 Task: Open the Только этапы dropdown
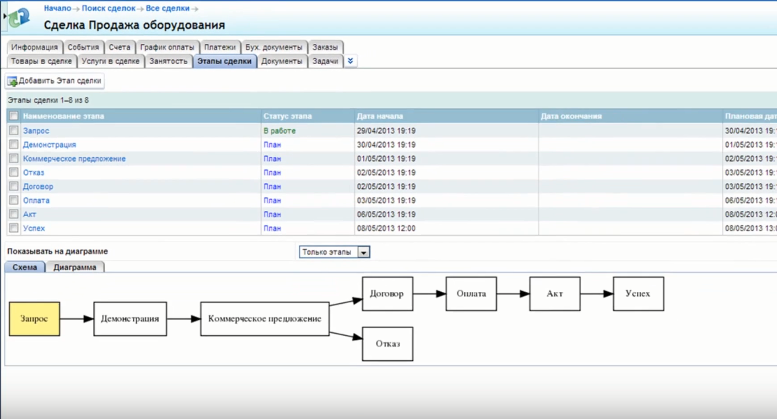[x=364, y=252]
